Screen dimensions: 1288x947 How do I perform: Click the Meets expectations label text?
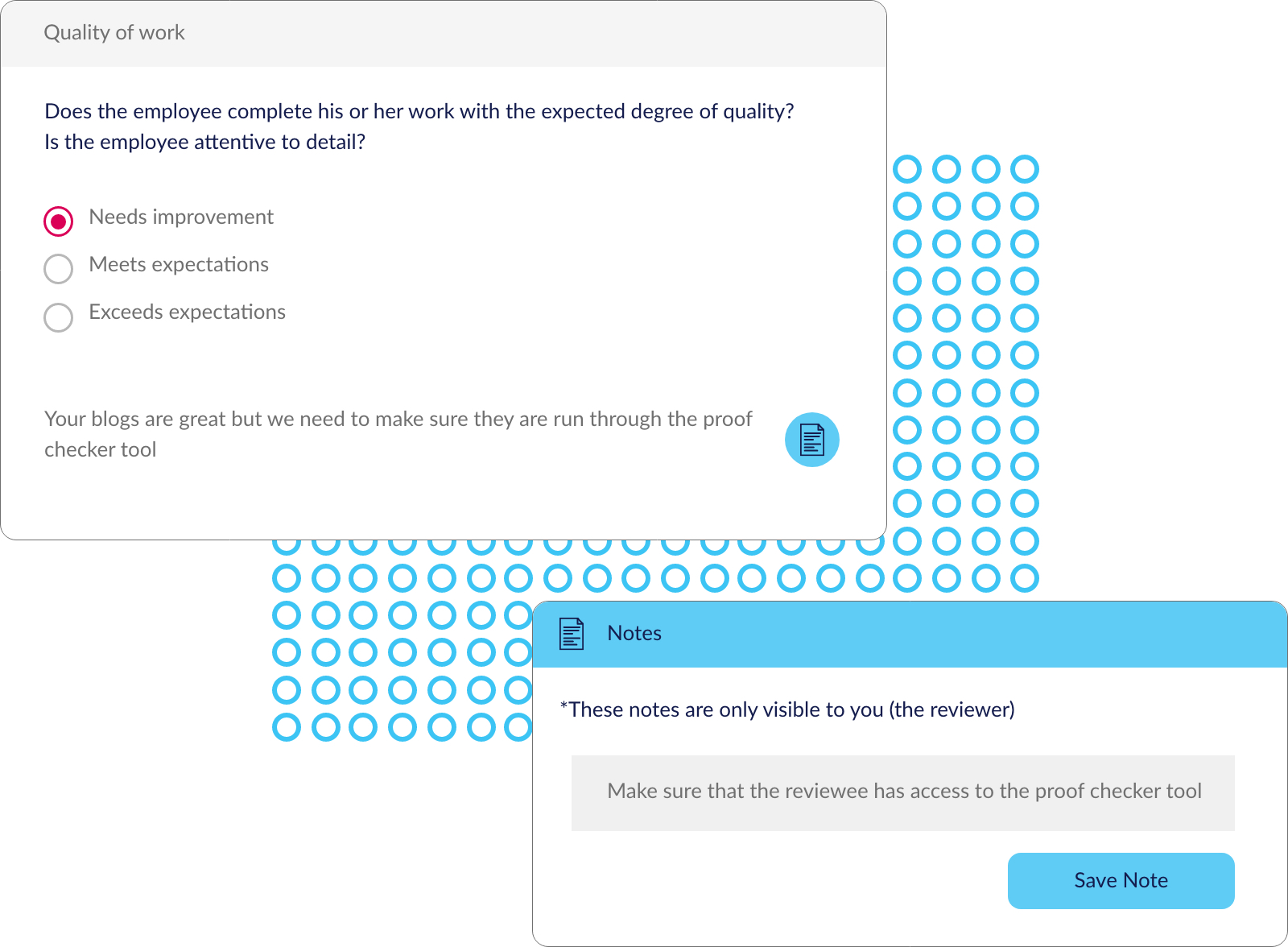(x=179, y=264)
